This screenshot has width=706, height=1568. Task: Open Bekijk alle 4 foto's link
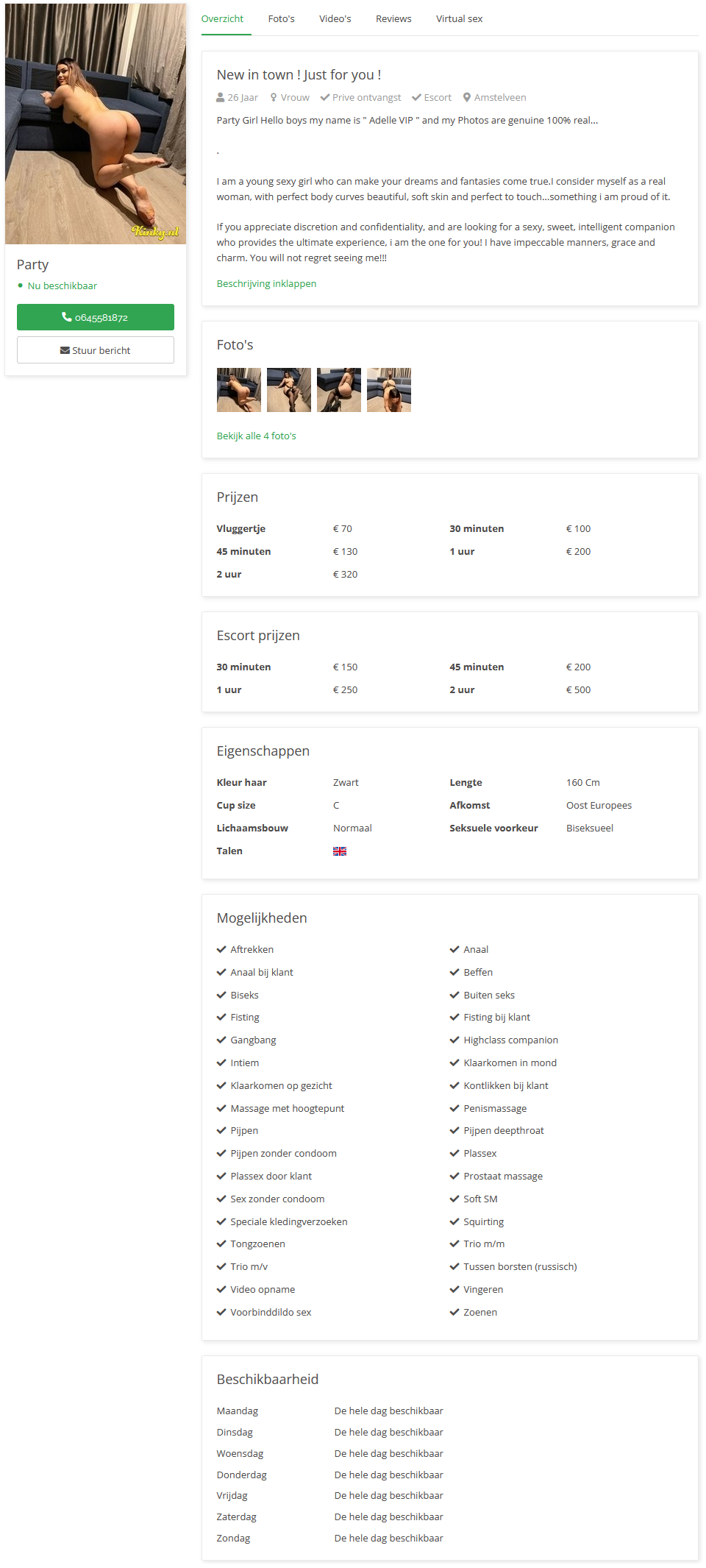tap(256, 436)
